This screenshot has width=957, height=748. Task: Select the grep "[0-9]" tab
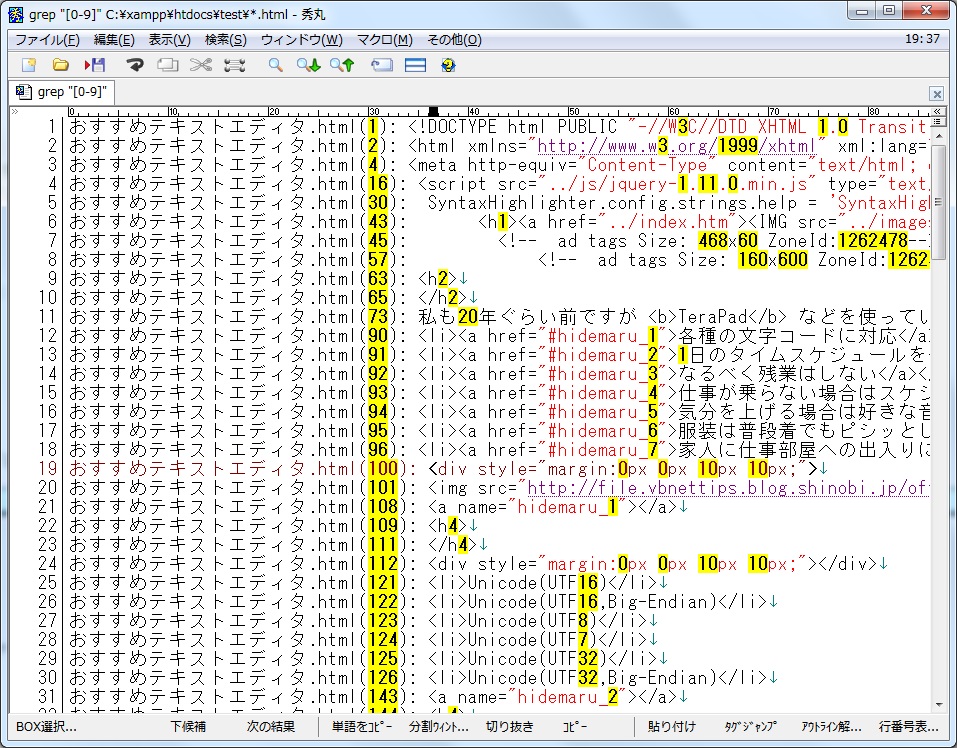tap(62, 92)
